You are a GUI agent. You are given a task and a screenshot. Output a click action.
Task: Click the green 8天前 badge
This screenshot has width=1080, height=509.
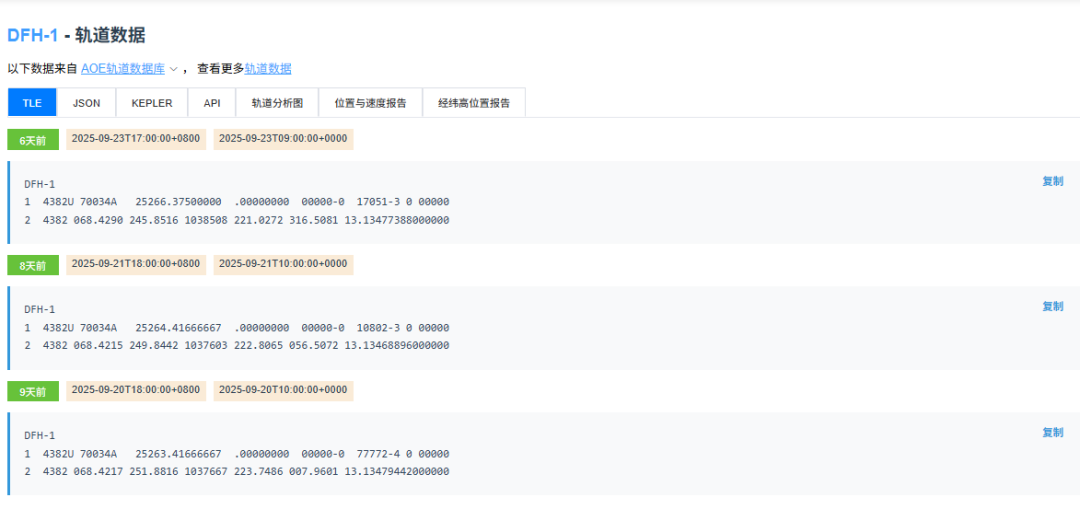(33, 265)
